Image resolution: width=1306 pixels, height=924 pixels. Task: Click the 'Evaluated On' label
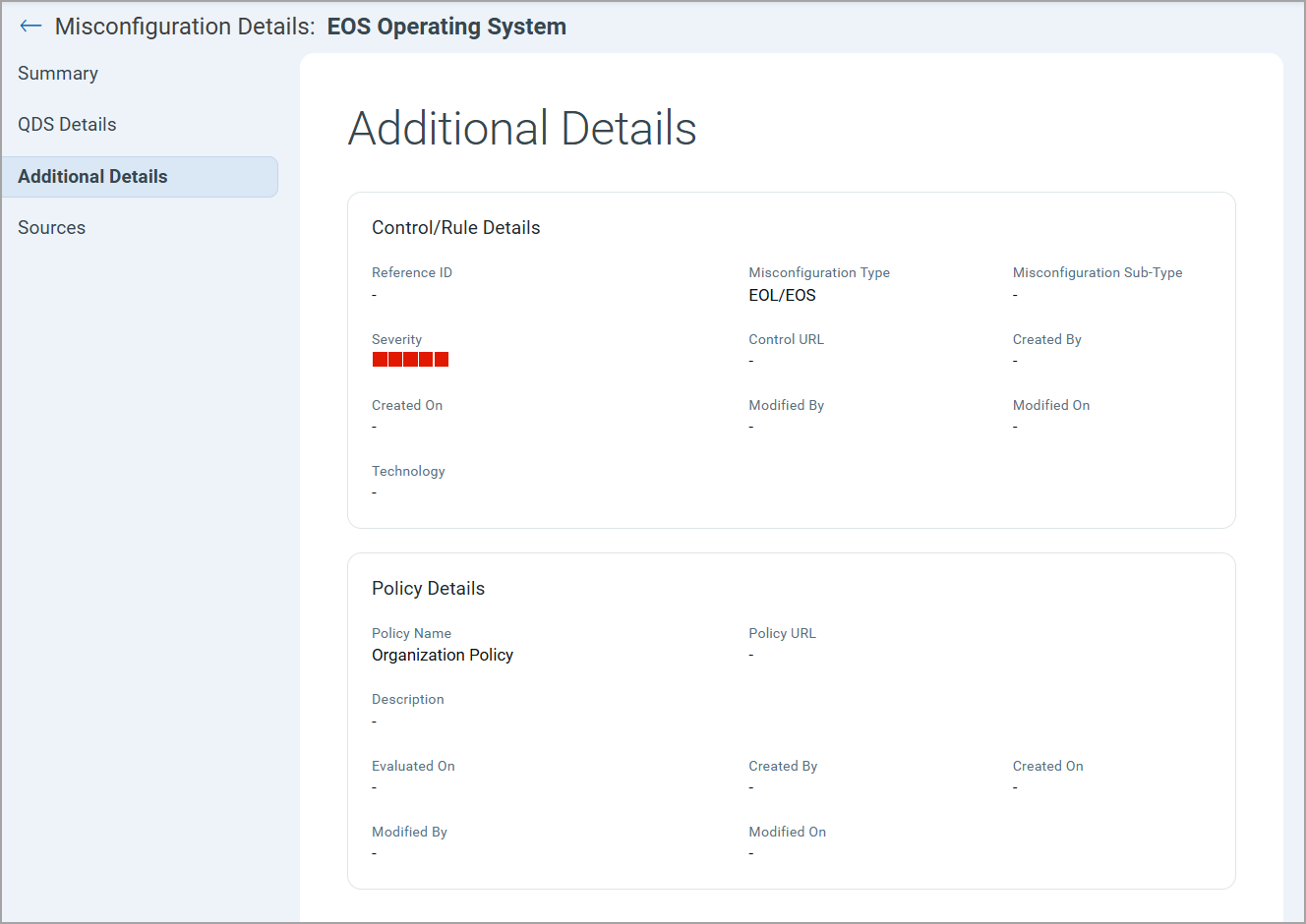pos(413,766)
